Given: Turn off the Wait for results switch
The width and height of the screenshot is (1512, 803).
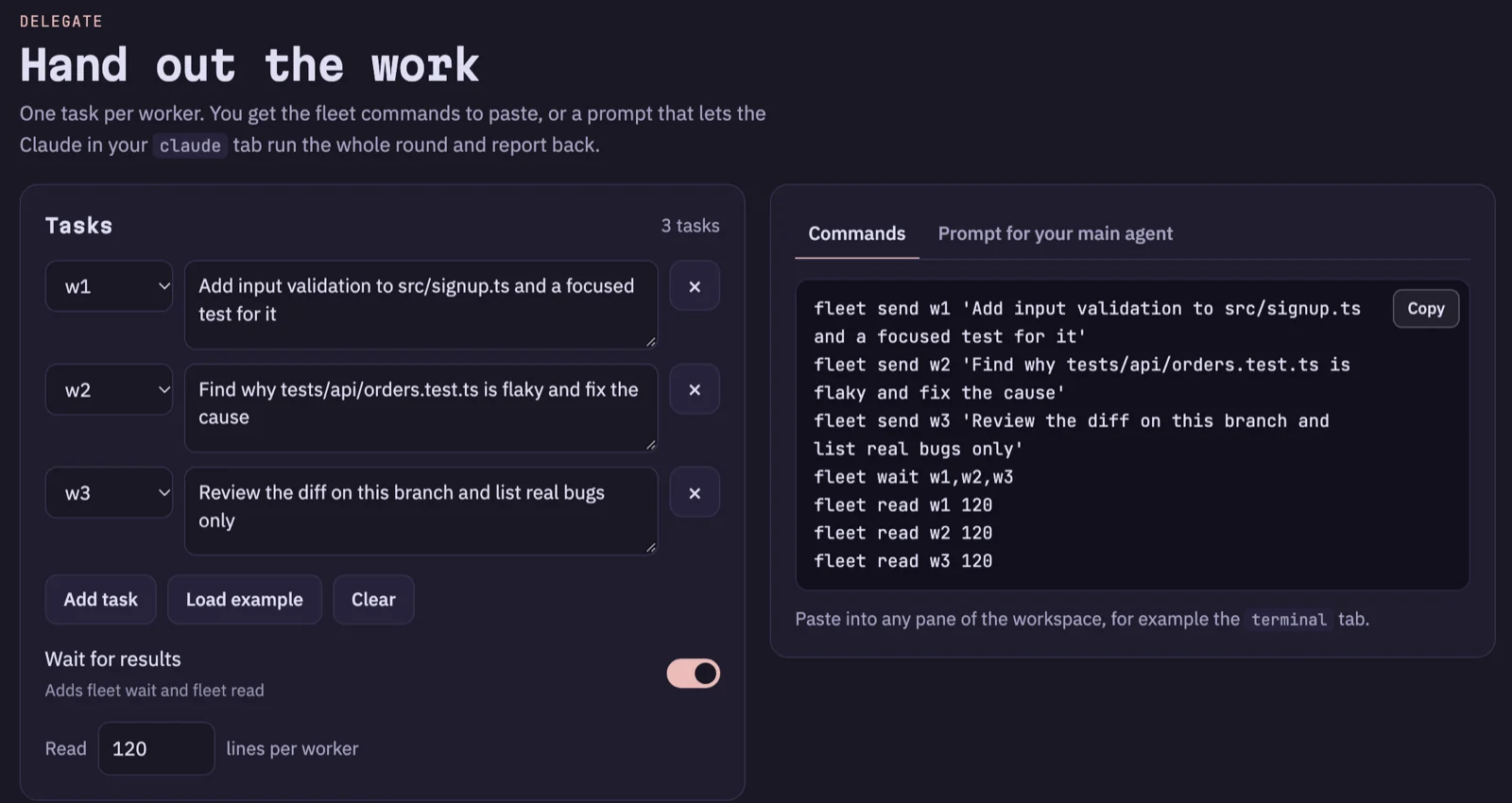Looking at the screenshot, I should (693, 674).
